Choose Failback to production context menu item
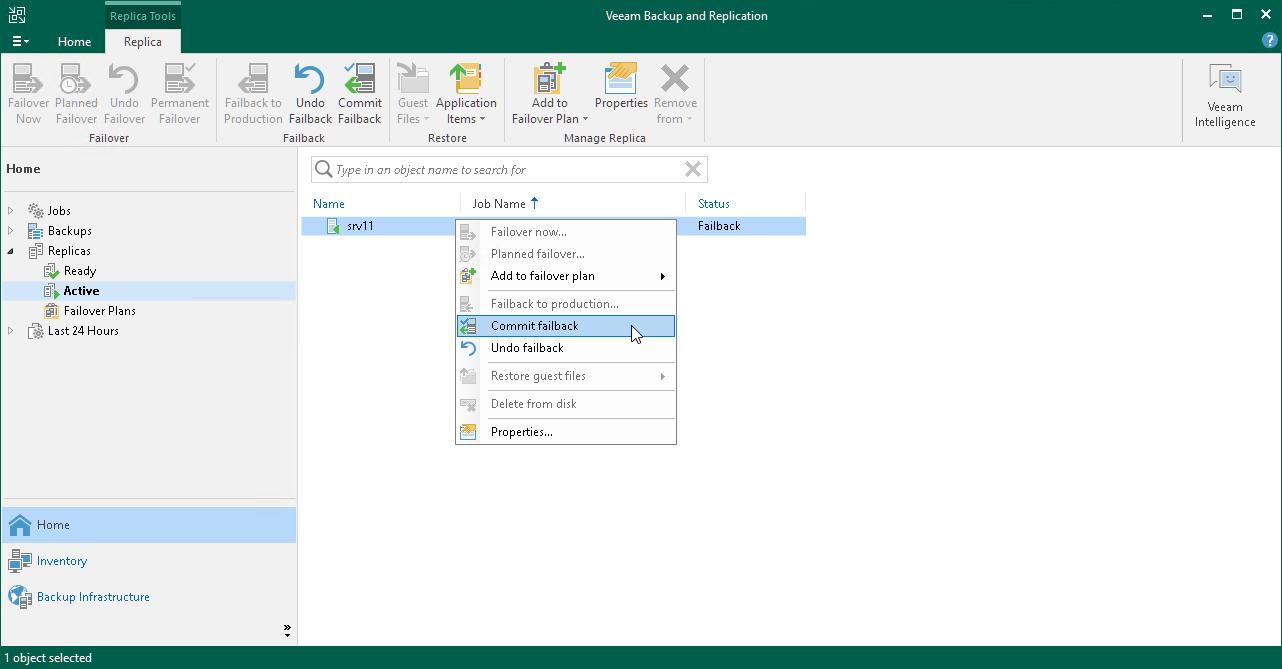 tap(566, 304)
